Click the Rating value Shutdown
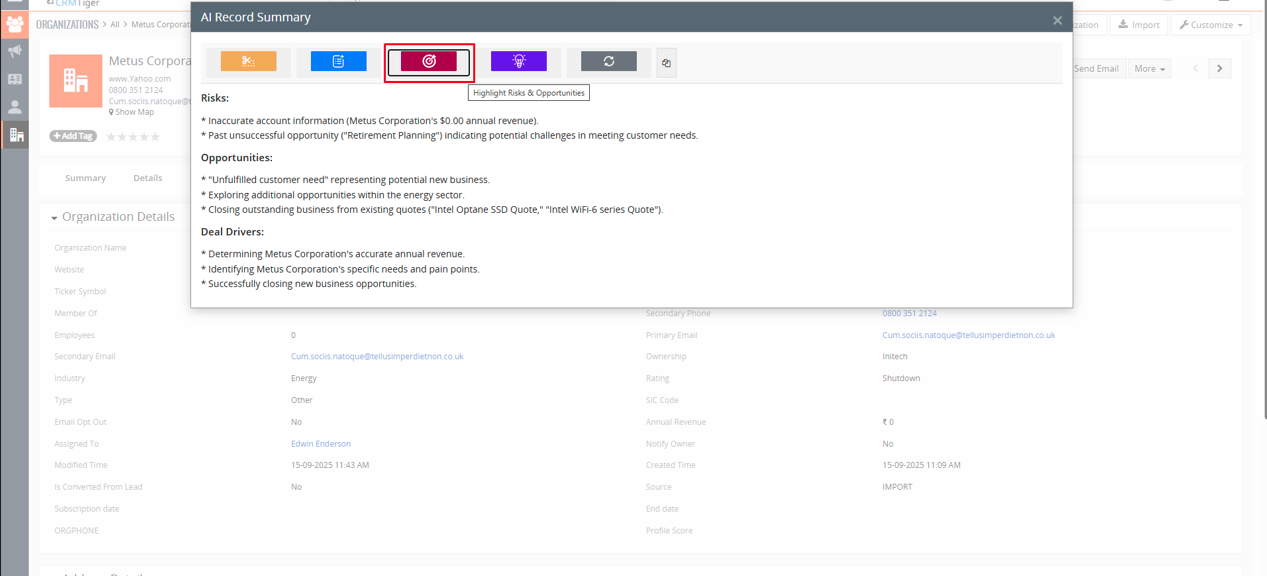The width and height of the screenshot is (1267, 576). pos(901,378)
